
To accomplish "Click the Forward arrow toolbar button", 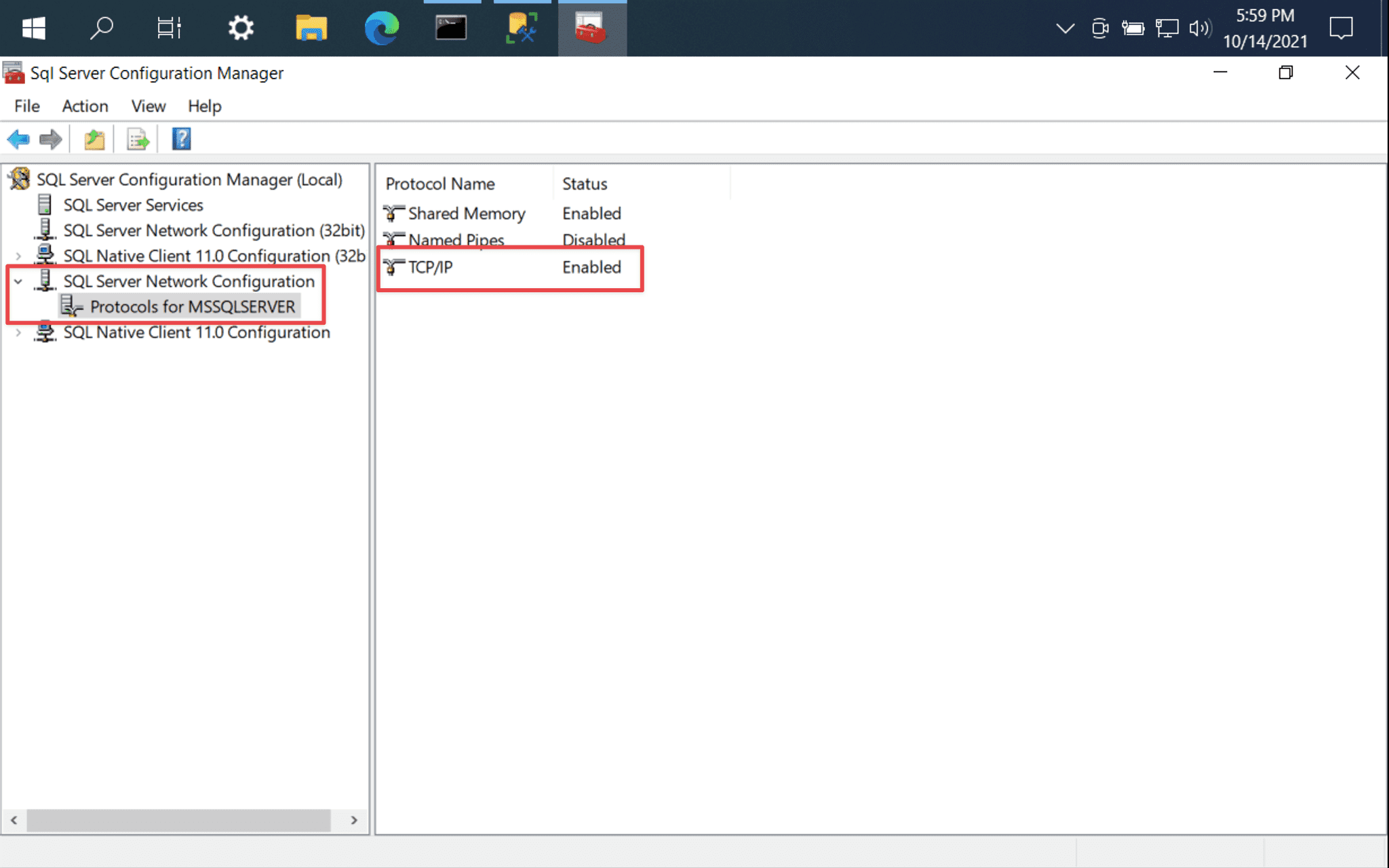I will 51,140.
